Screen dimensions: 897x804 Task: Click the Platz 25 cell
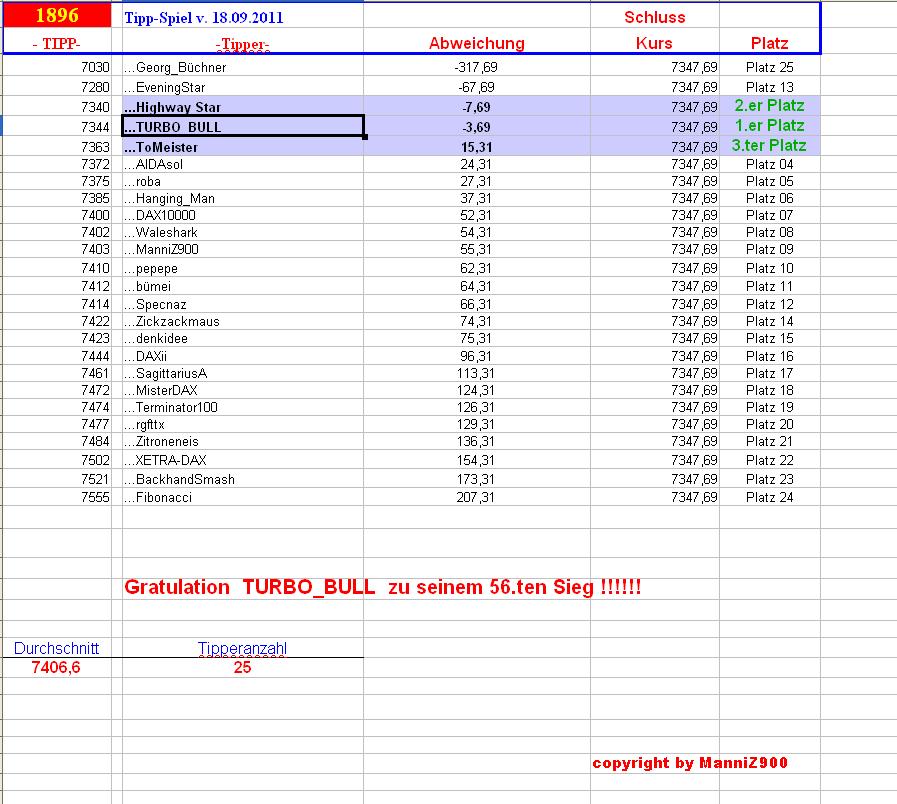click(769, 68)
